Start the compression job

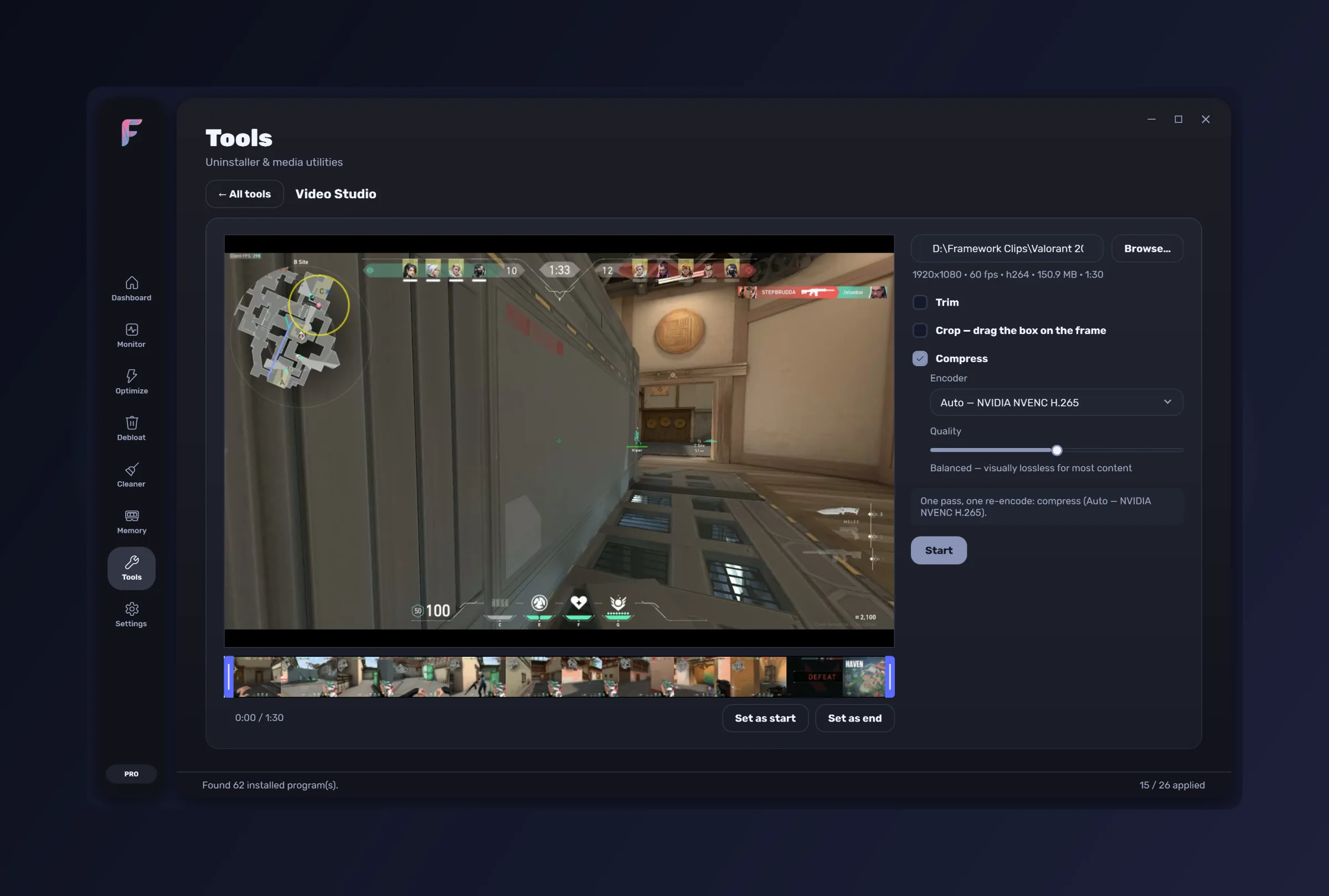pos(938,550)
